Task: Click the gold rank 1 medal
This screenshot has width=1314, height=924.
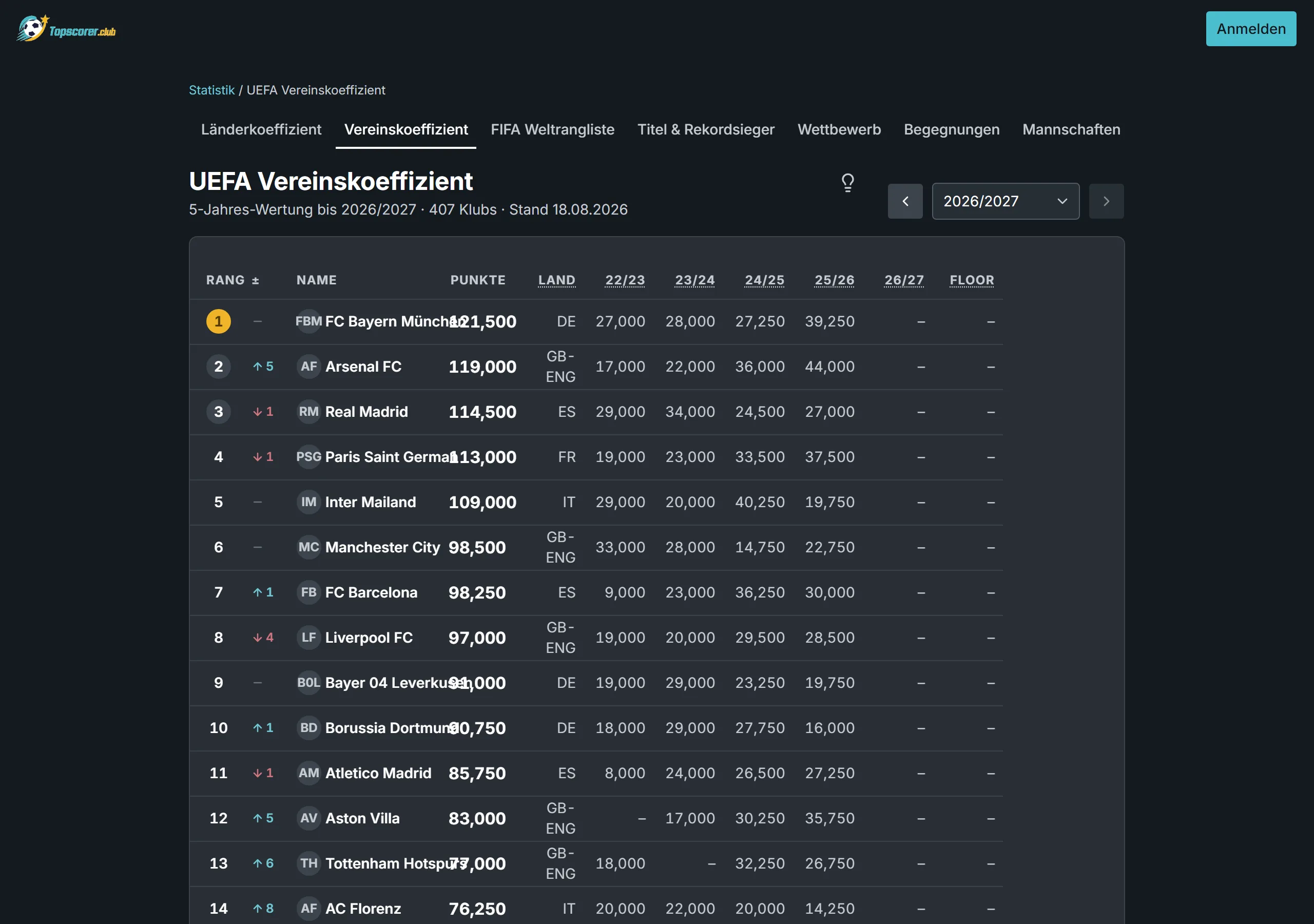Action: coord(218,321)
